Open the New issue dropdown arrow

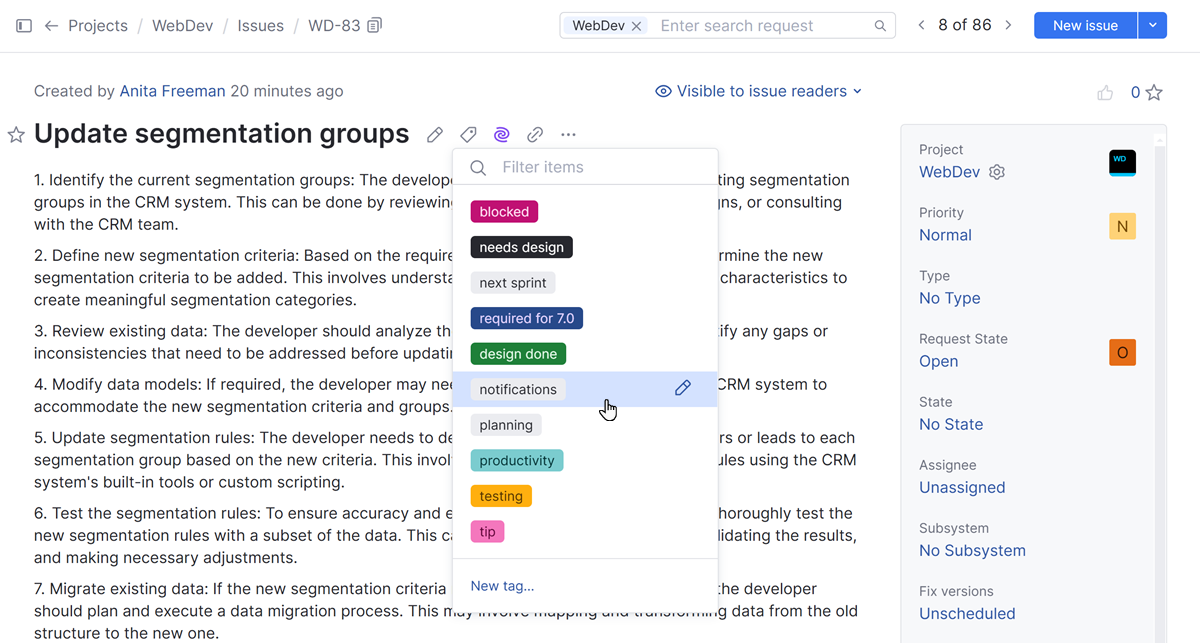1153,26
